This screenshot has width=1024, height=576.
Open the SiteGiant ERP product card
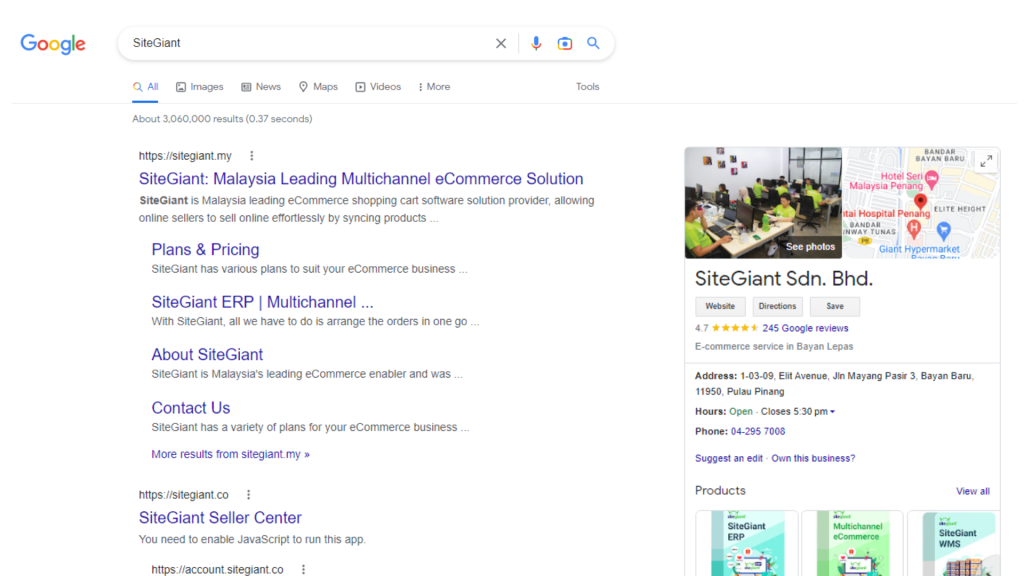click(x=746, y=543)
